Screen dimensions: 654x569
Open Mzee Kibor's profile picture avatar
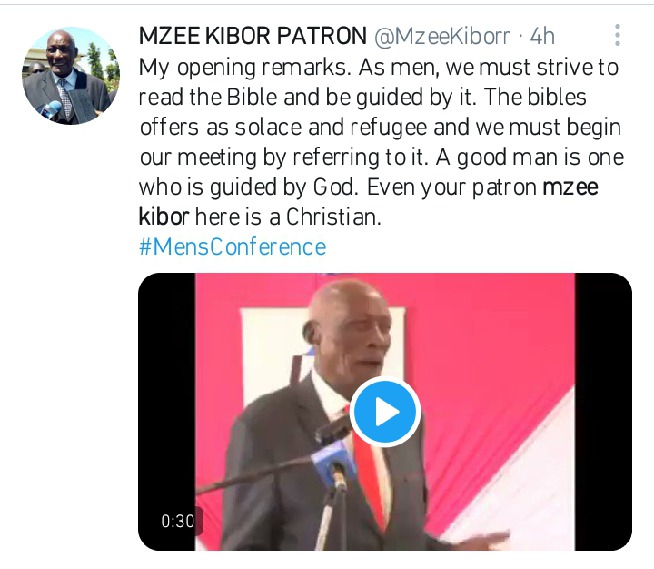pyautogui.click(x=70, y=76)
